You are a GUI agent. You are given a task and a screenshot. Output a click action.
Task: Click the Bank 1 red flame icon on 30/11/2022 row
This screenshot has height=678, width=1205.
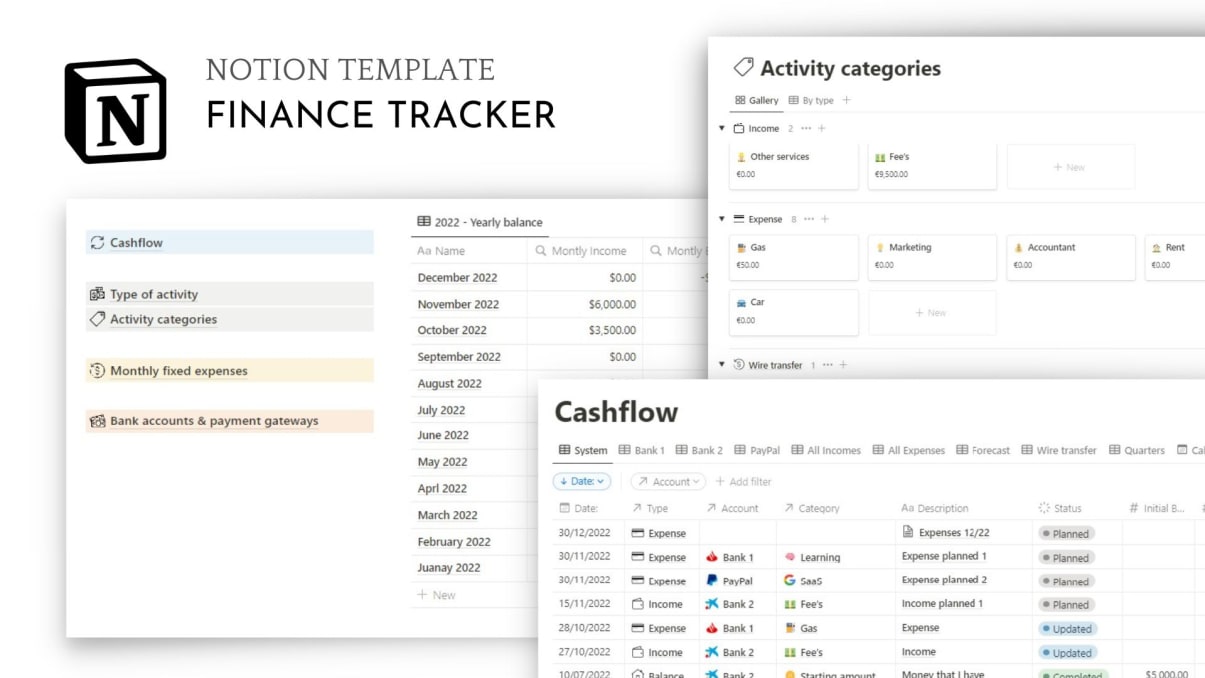click(712, 557)
